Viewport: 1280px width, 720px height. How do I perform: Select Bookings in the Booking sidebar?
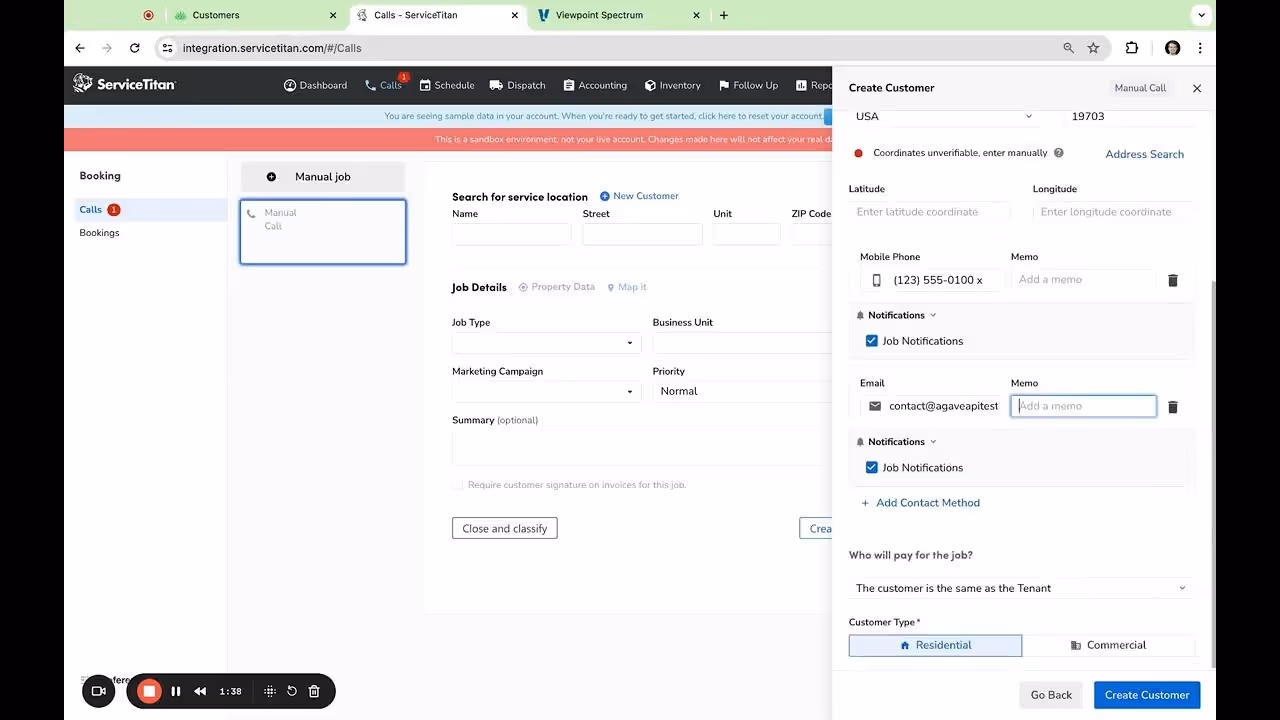pyautogui.click(x=99, y=233)
